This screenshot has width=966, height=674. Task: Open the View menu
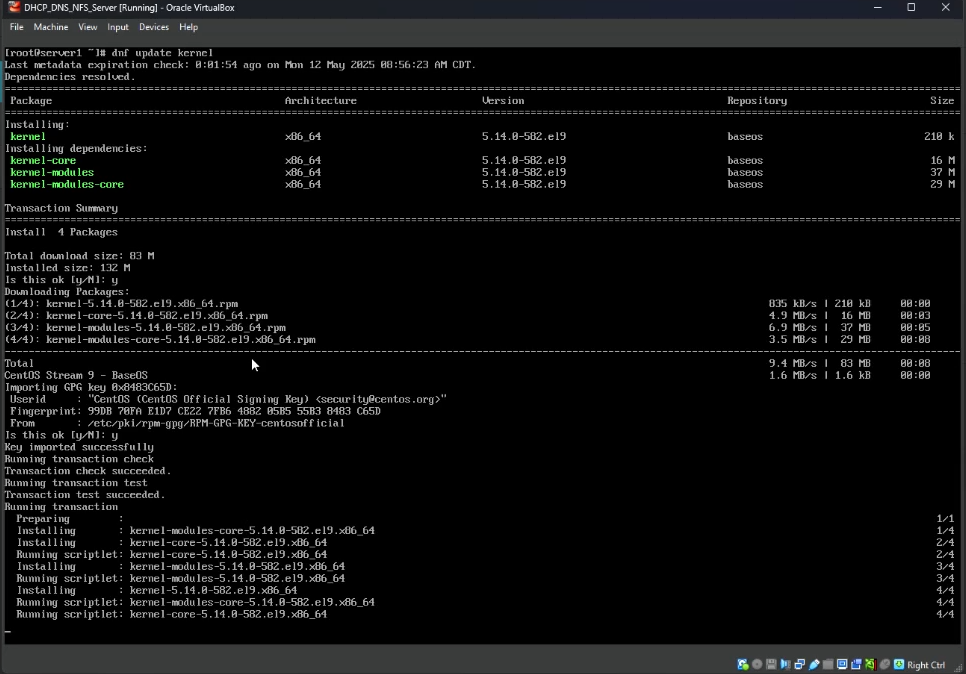tap(87, 27)
